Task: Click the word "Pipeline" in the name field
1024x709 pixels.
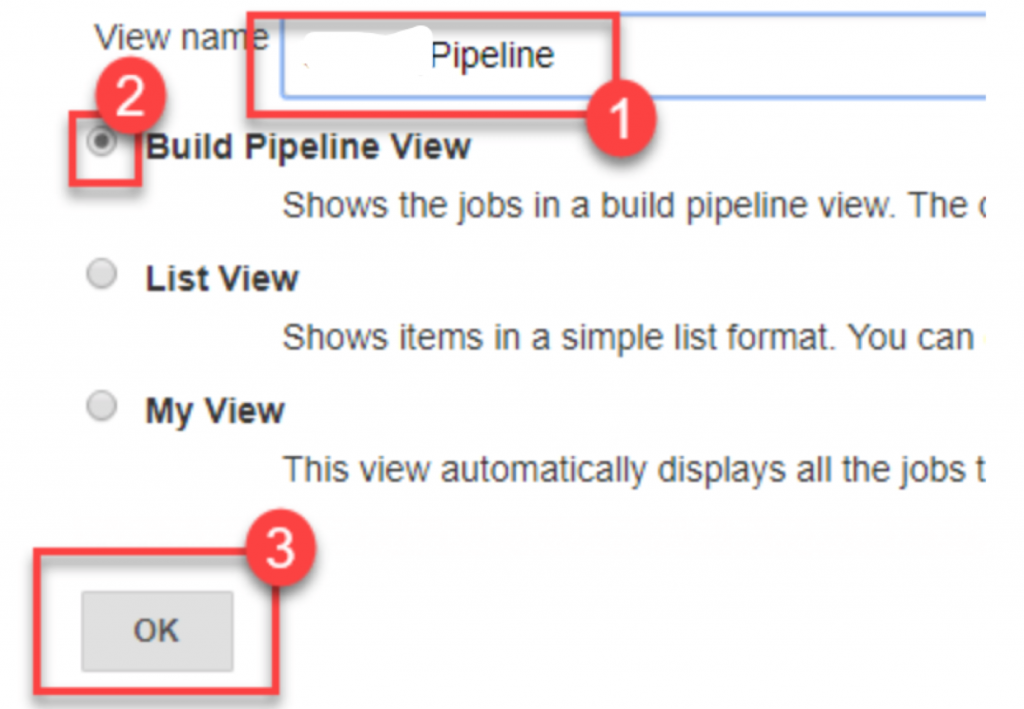Action: (492, 56)
